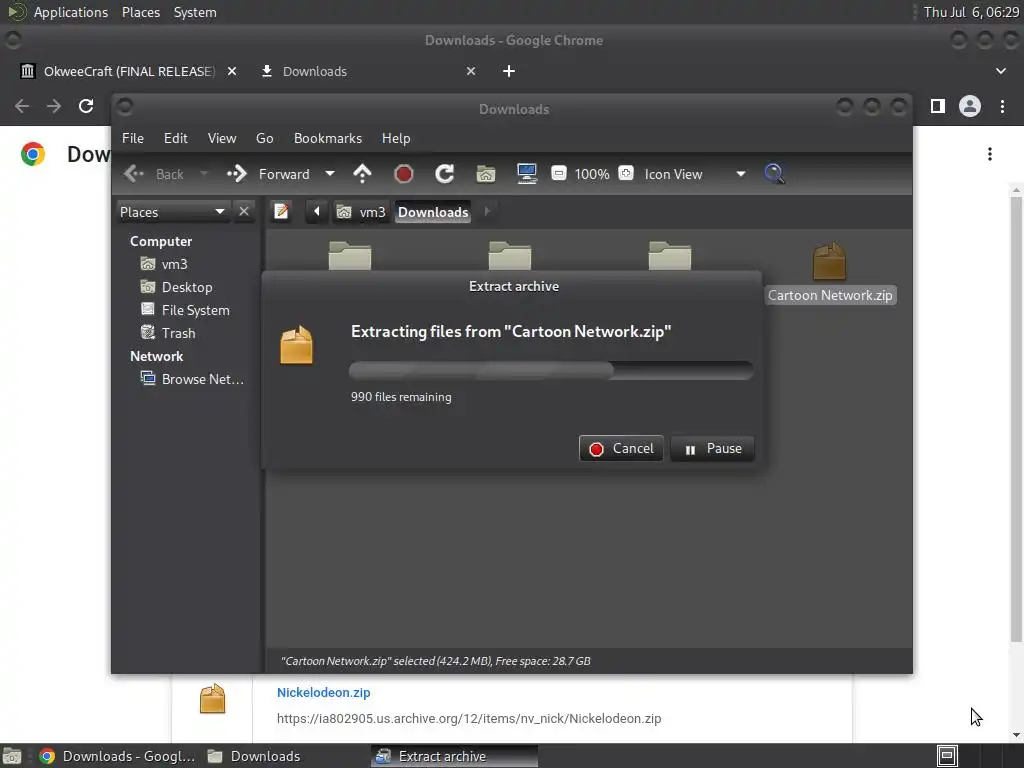Open the File menu
Viewport: 1024px width, 768px height.
tap(133, 138)
